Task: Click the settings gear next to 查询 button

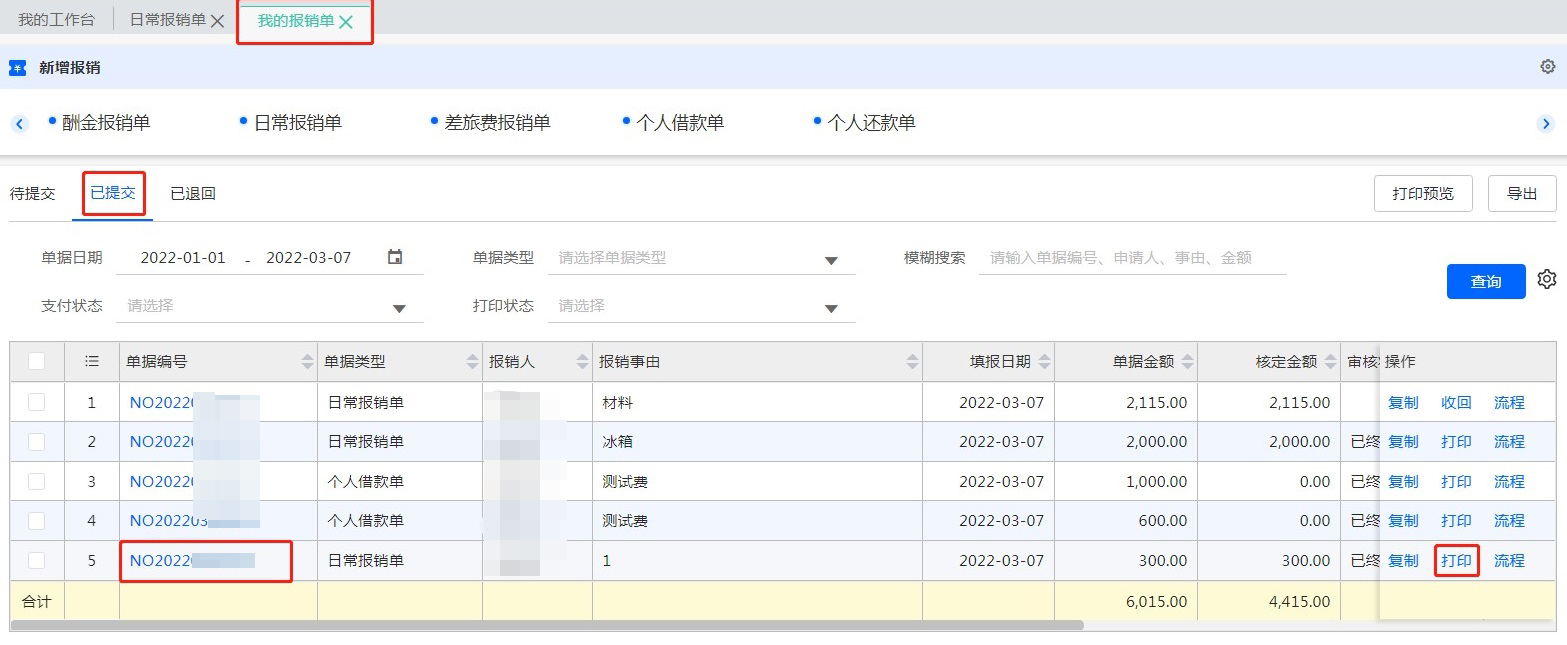Action: click(1547, 279)
